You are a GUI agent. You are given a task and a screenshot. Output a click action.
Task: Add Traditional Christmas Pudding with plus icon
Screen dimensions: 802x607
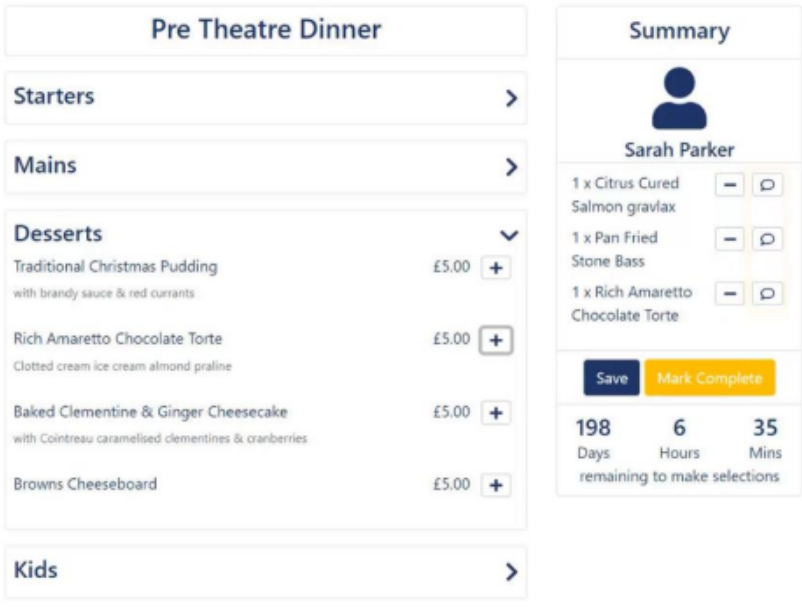click(496, 268)
